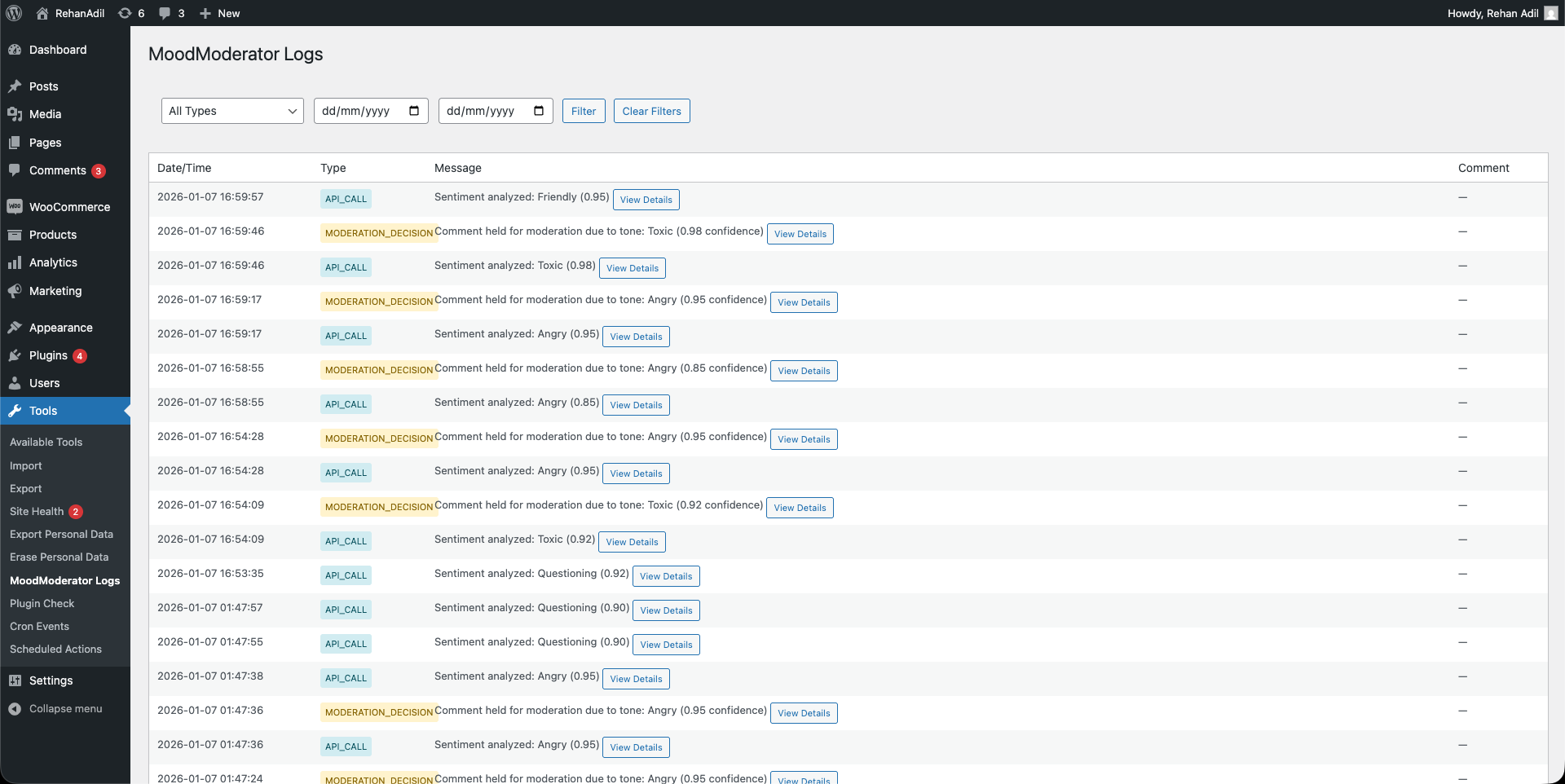Open the first date picker calendar
This screenshot has height=784, width=1565.
[415, 111]
